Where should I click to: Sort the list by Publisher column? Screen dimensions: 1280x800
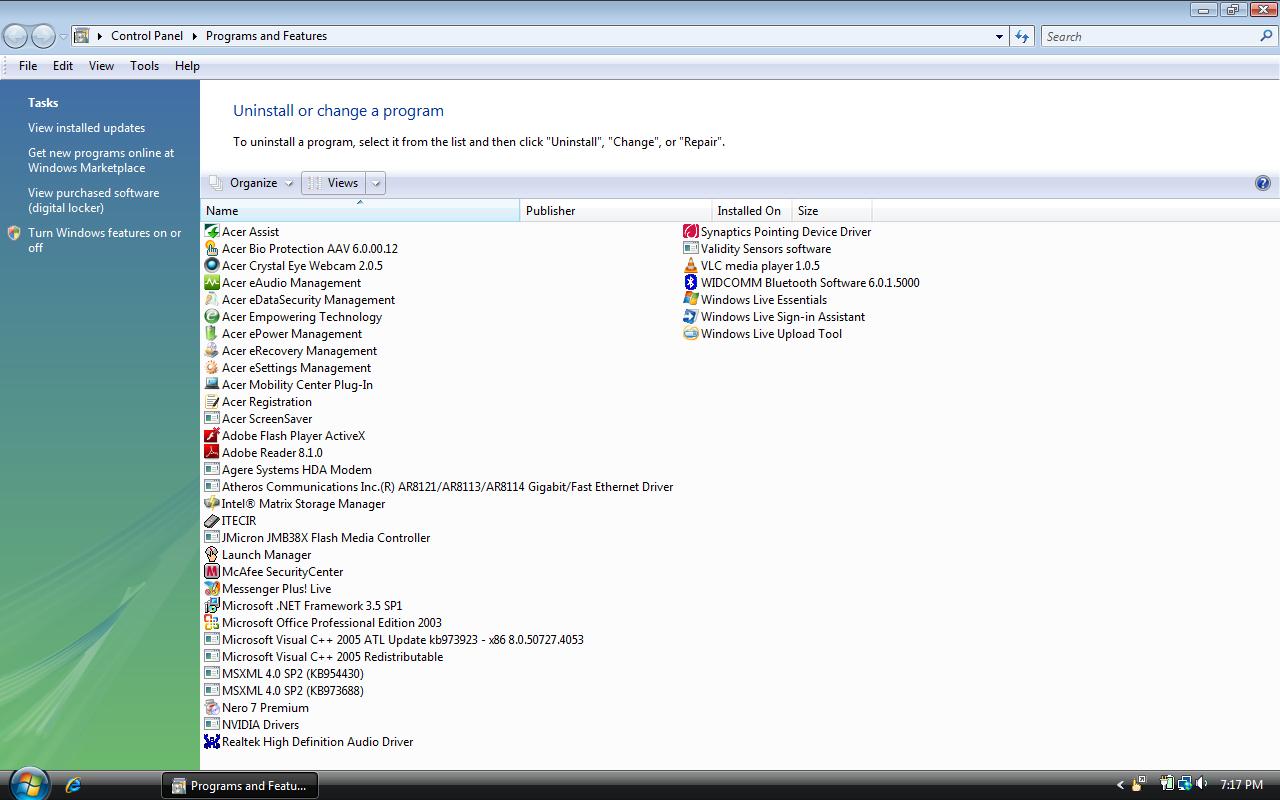[x=550, y=211]
